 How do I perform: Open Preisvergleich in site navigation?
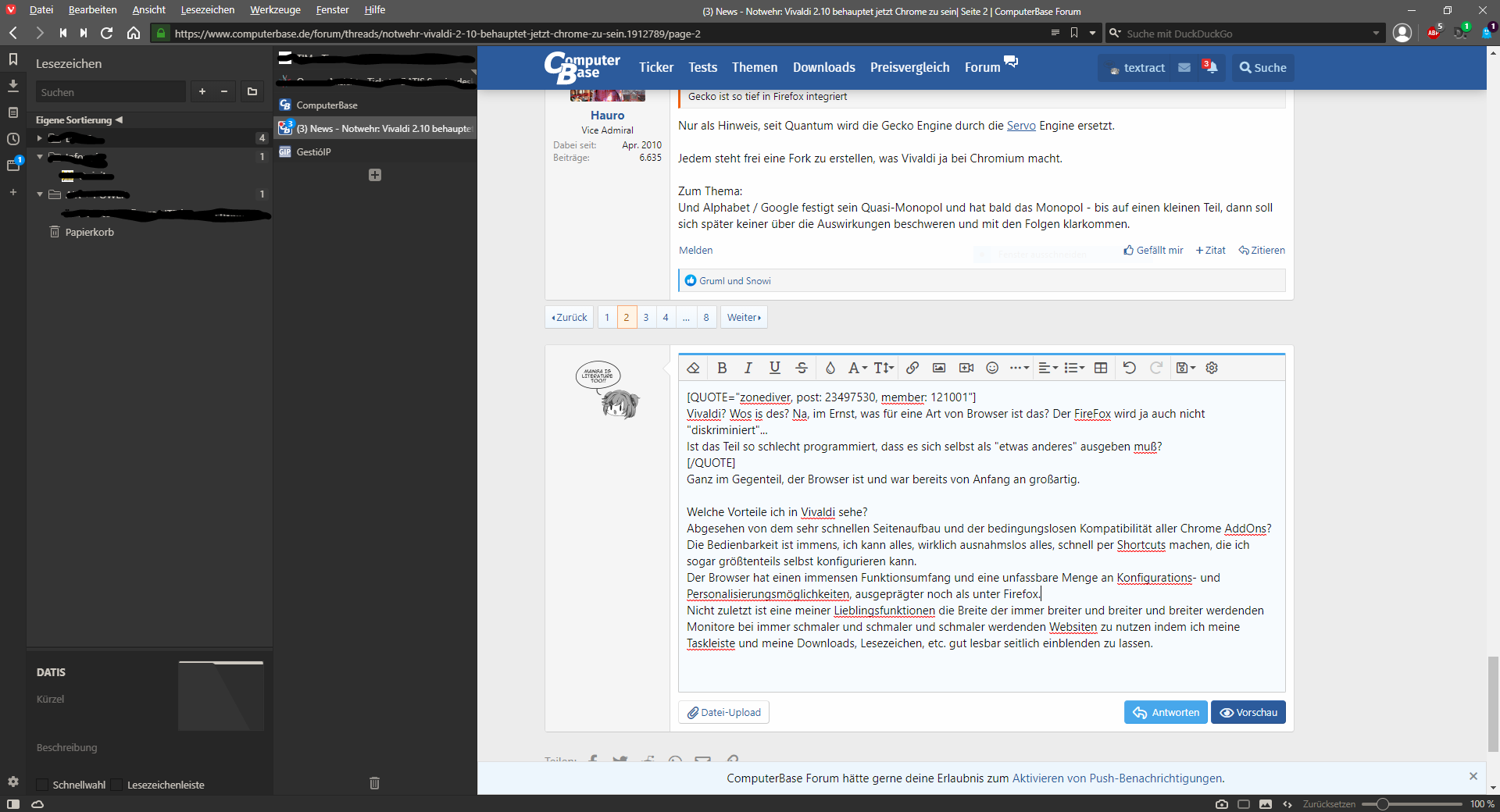click(910, 68)
